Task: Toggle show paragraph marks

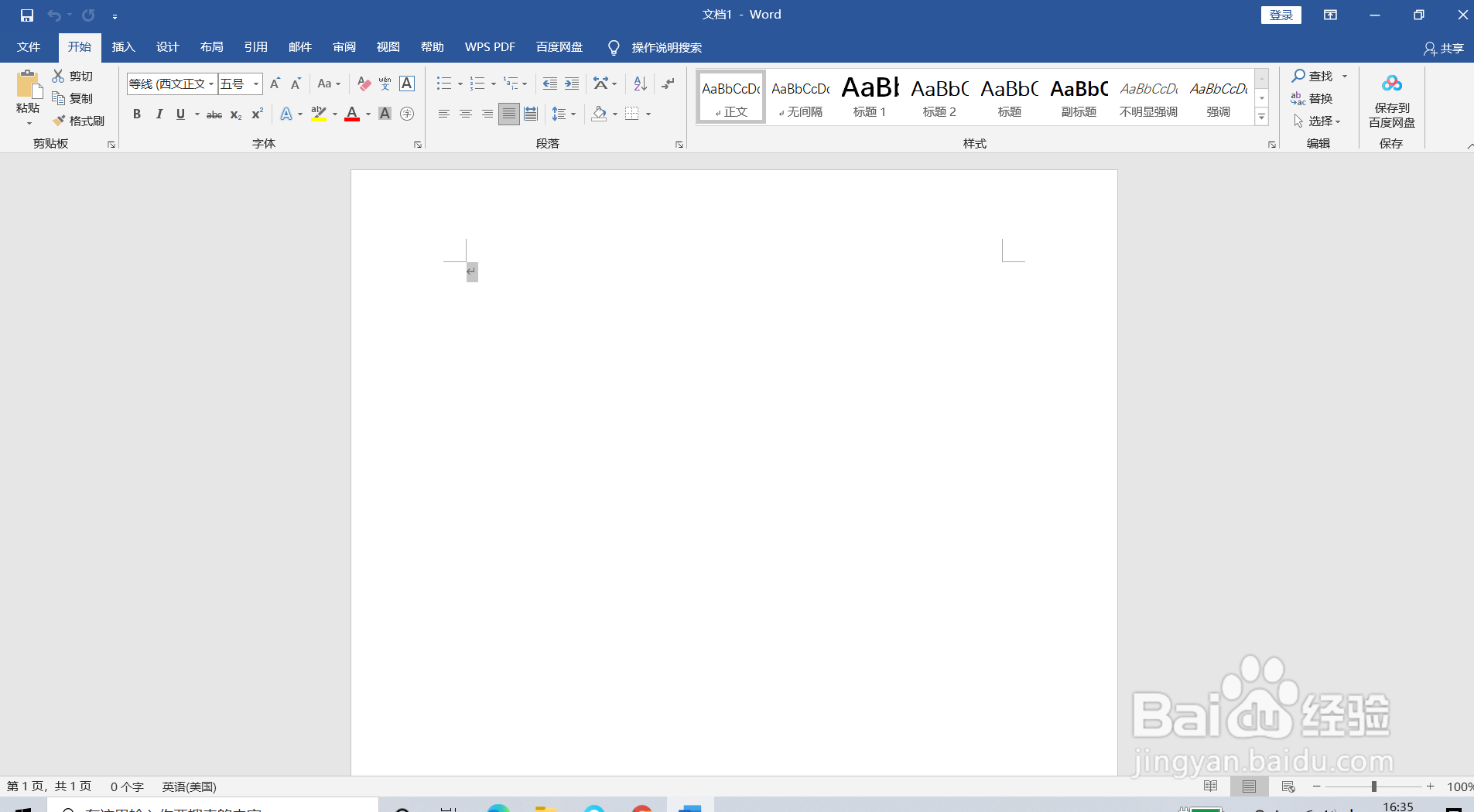Action: [x=669, y=84]
